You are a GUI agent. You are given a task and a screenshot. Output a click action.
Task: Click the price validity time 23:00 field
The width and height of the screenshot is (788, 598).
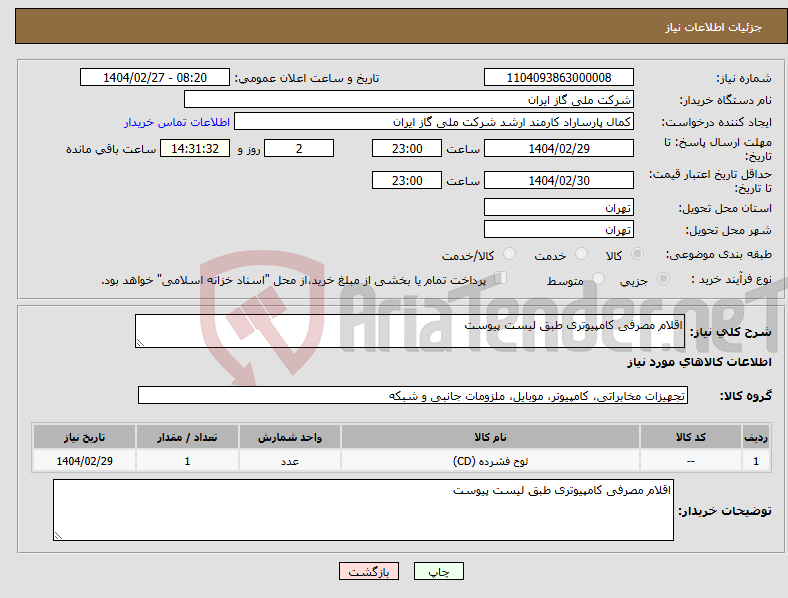point(407,180)
